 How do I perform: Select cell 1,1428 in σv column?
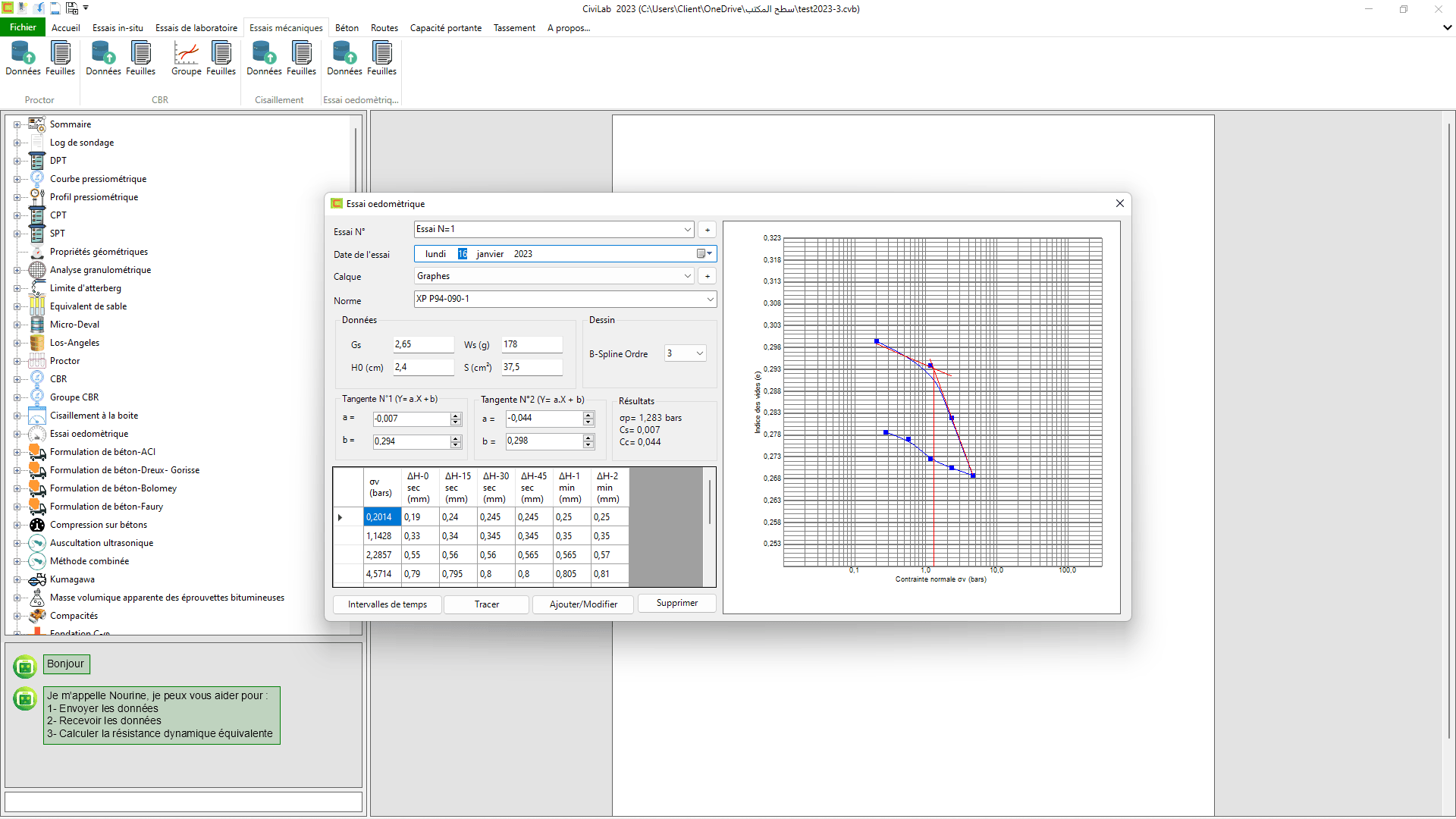(x=382, y=536)
